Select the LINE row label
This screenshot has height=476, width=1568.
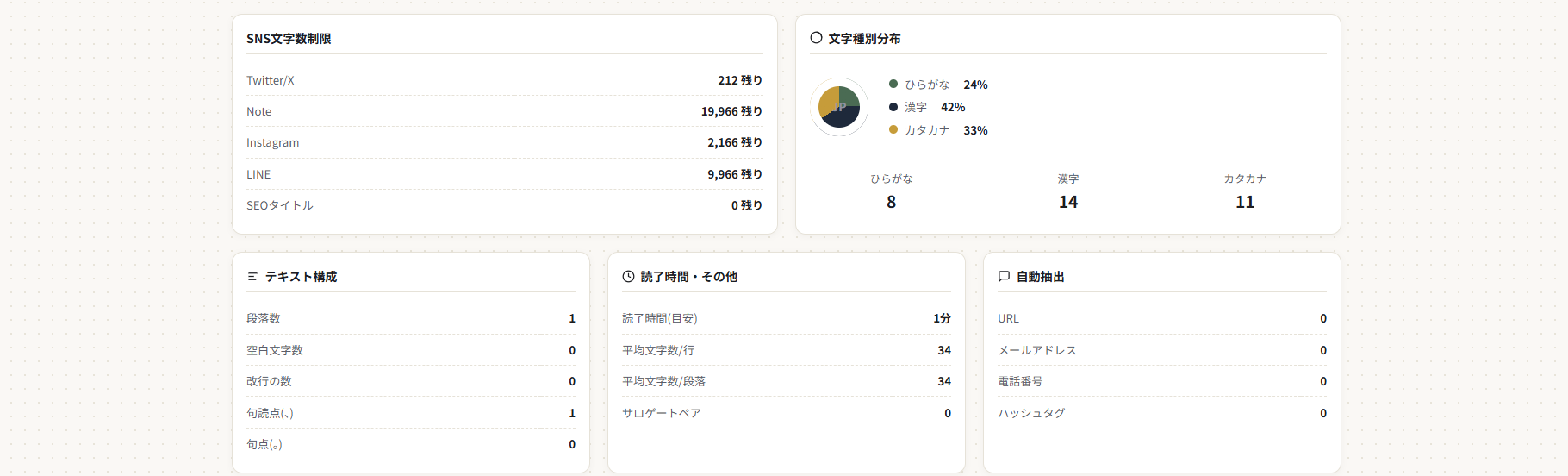[258, 174]
